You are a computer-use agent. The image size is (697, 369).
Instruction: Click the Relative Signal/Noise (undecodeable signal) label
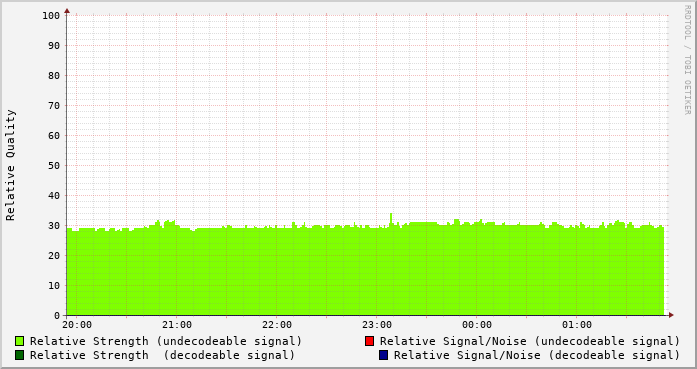[530, 341]
